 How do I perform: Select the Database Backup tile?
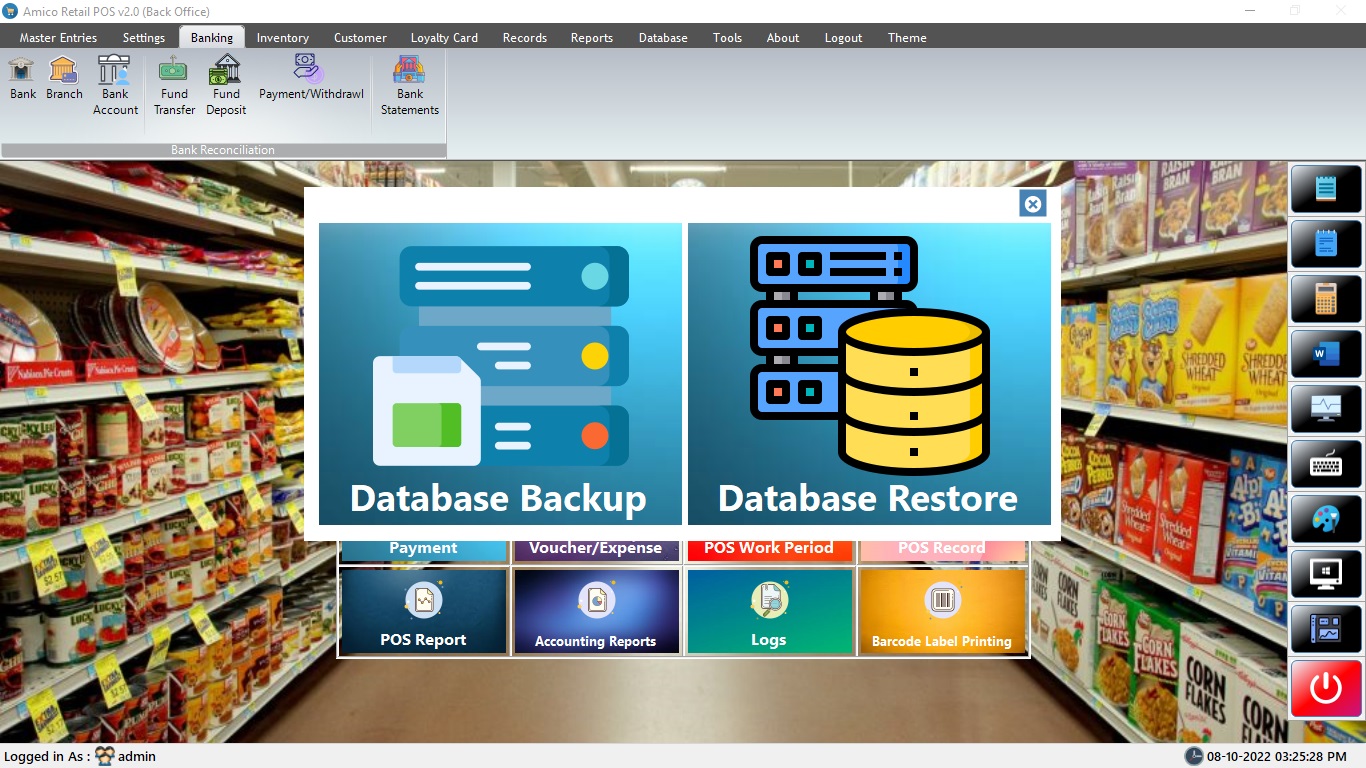coord(500,374)
